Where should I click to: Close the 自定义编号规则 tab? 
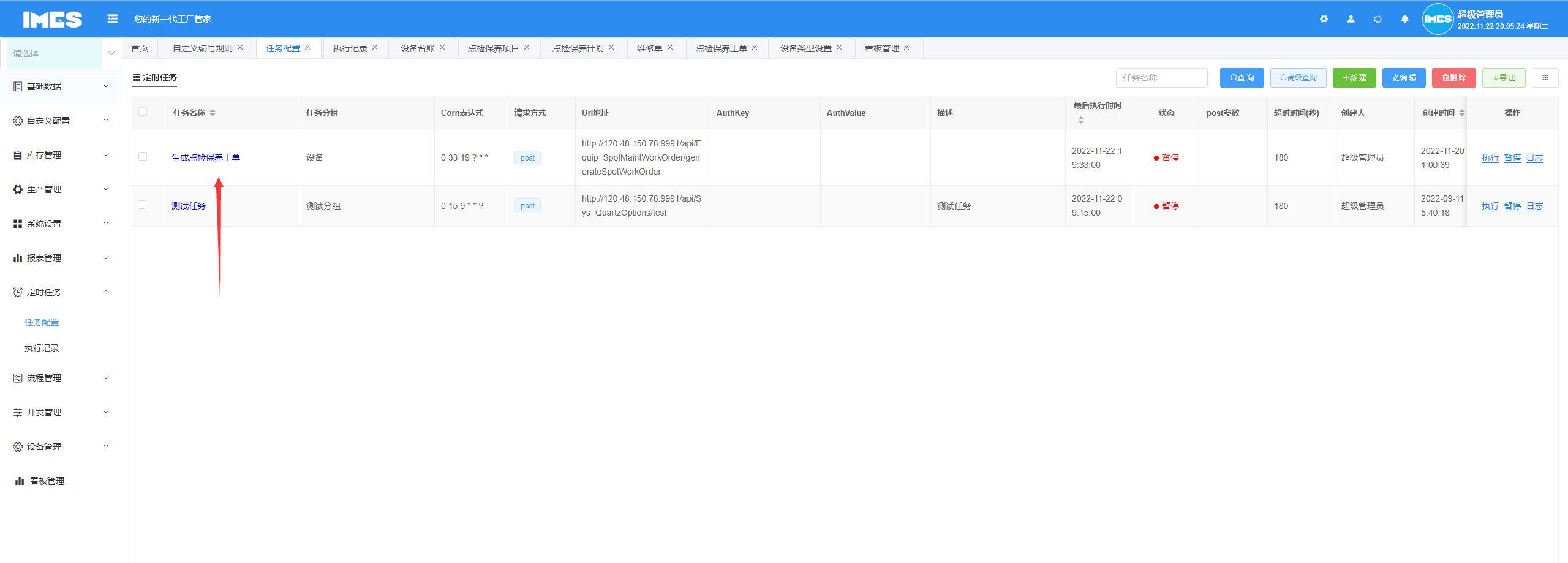pos(240,47)
